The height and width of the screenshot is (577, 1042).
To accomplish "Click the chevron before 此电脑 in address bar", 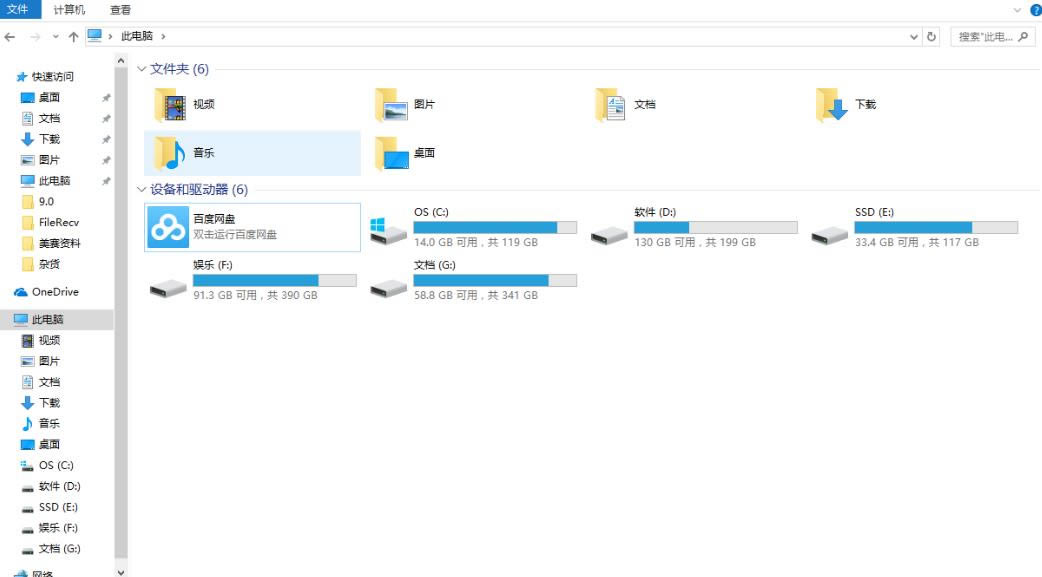I will pos(110,37).
